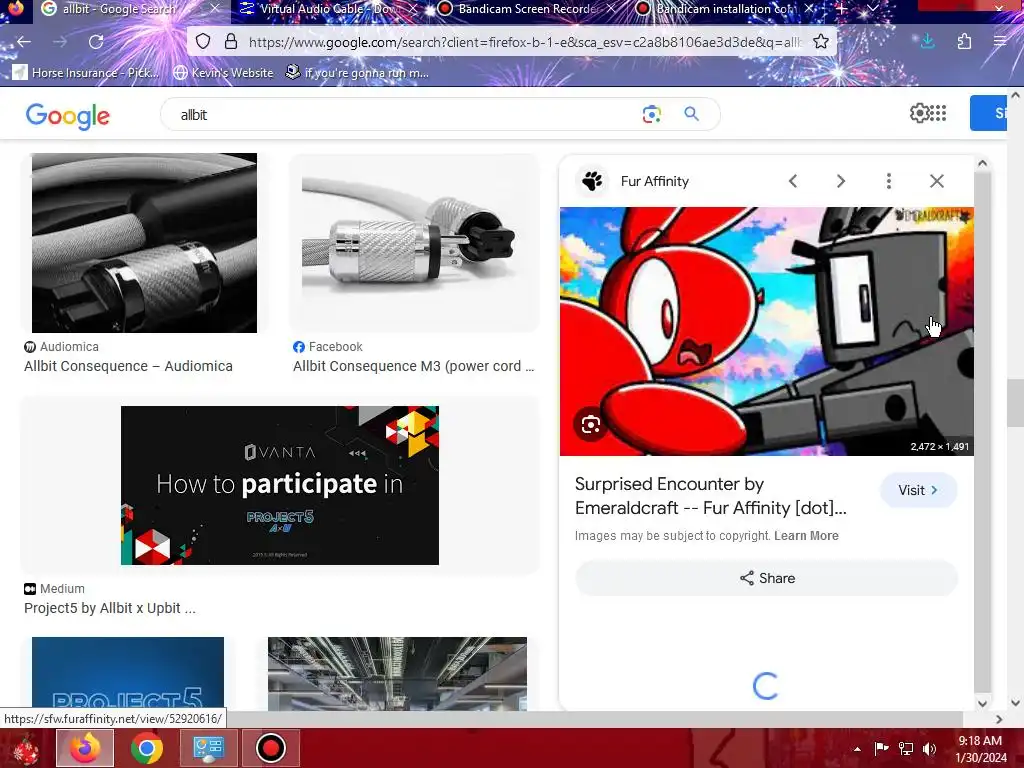Image resolution: width=1024 pixels, height=768 pixels.
Task: Open Surprised Encounter large preview image
Action: (767, 331)
